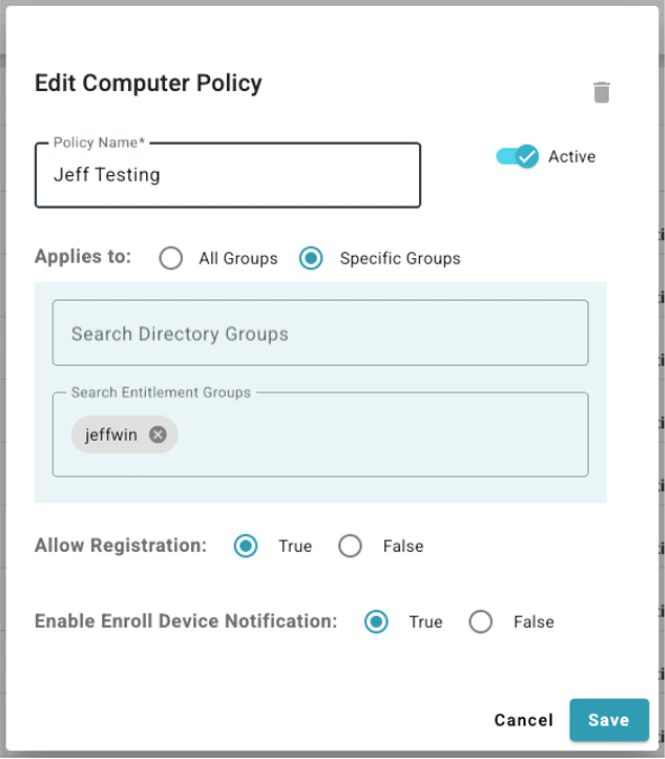Focus the Search Directory Groups field
The height and width of the screenshot is (759, 665).
tap(320, 334)
